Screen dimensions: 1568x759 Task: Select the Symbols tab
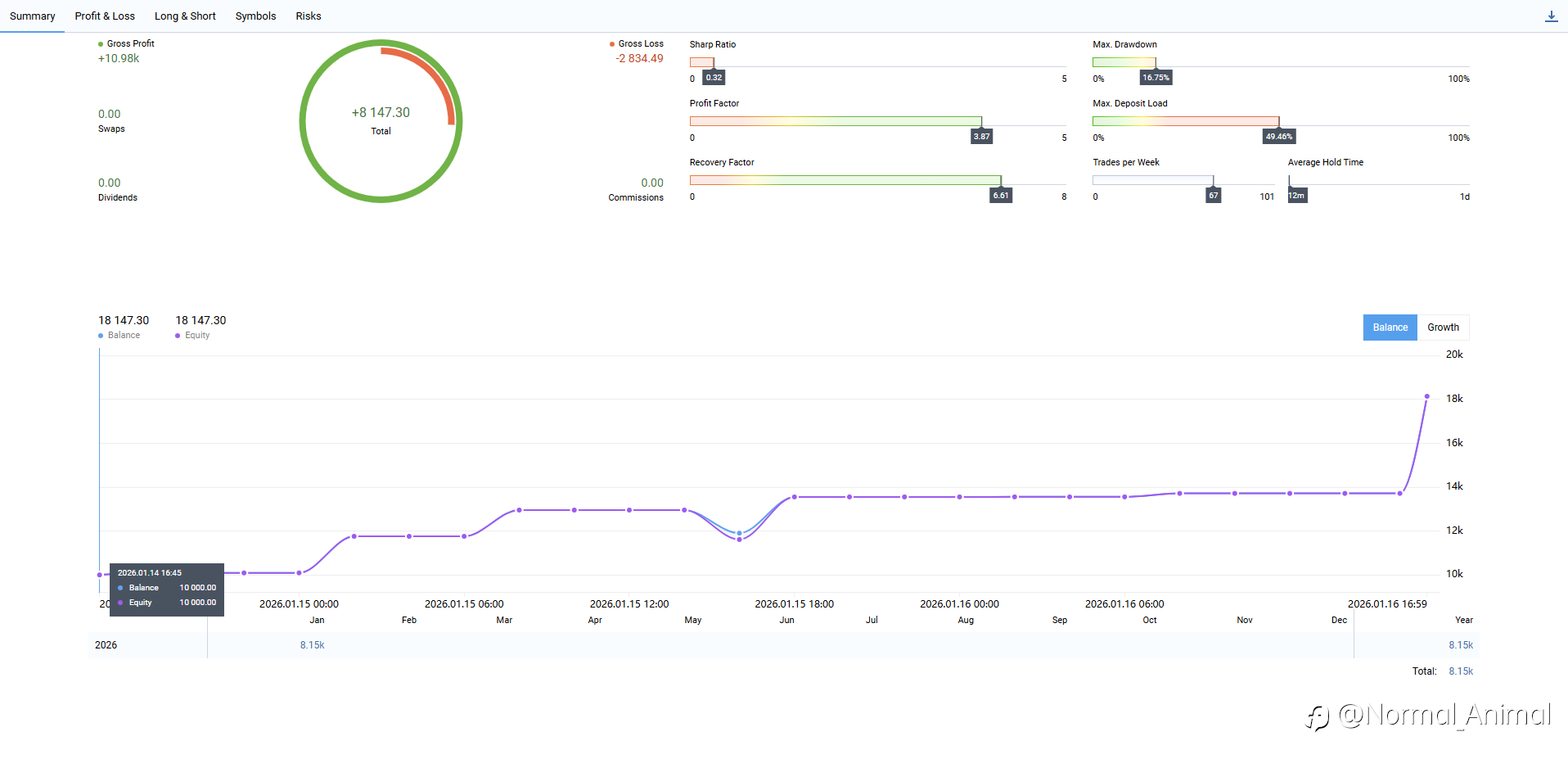[x=255, y=16]
